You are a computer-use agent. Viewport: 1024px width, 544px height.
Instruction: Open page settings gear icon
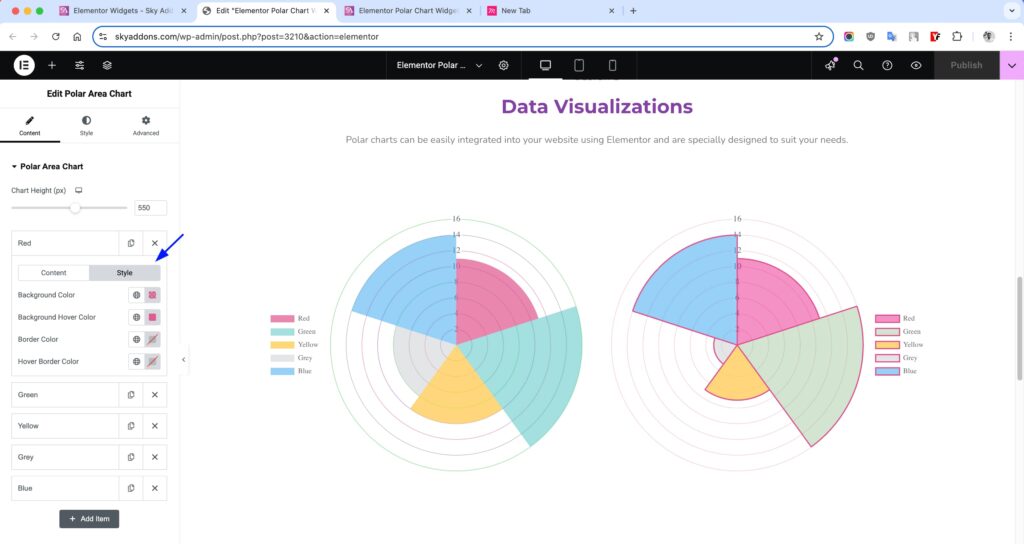pos(504,65)
